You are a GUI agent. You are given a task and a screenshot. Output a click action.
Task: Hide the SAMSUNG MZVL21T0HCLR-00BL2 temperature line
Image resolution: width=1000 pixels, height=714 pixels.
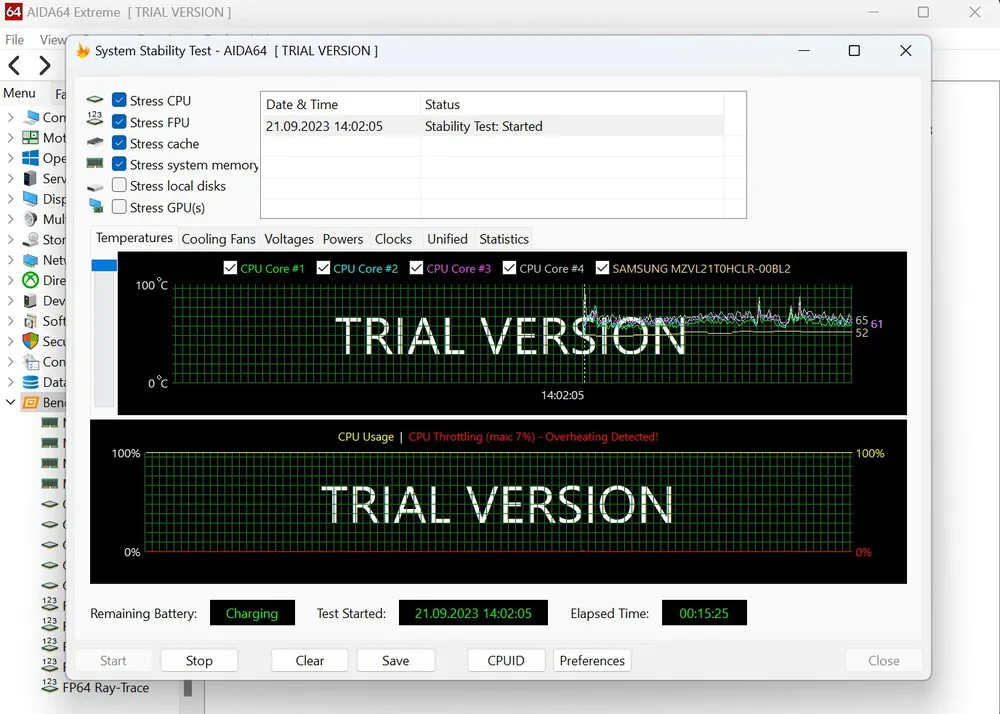pos(602,268)
